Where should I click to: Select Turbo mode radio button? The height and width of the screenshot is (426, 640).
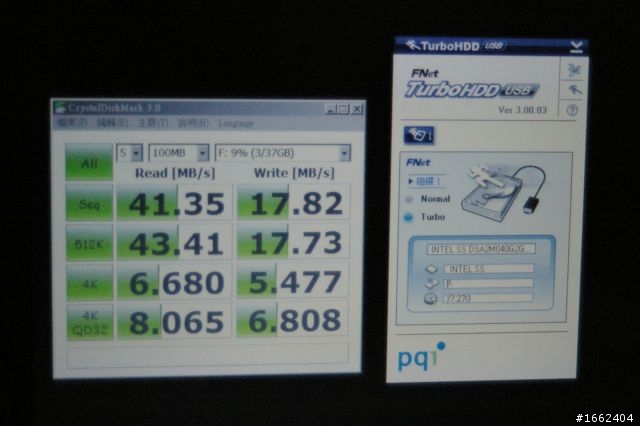click(408, 217)
